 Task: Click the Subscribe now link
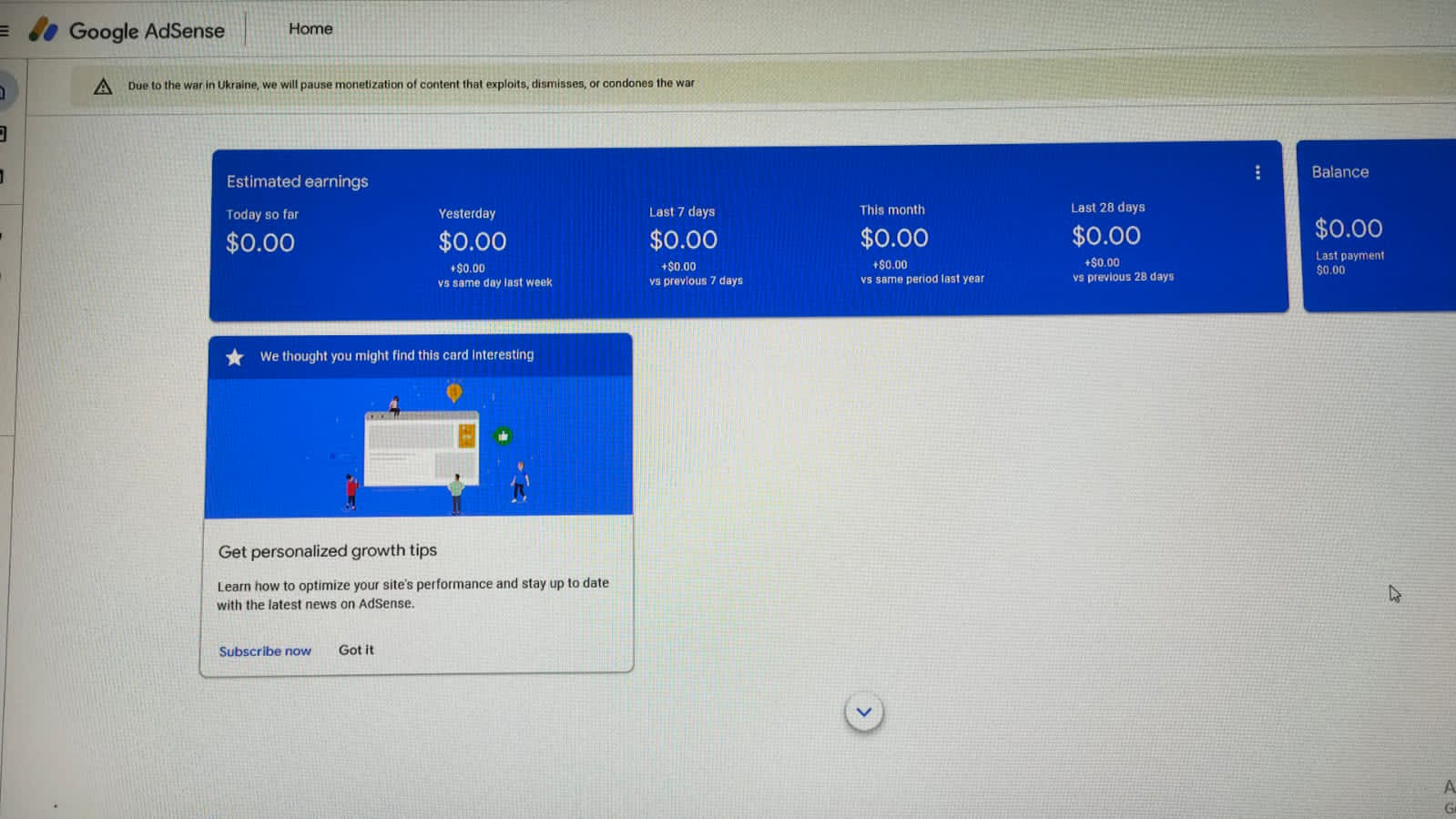[x=265, y=651]
